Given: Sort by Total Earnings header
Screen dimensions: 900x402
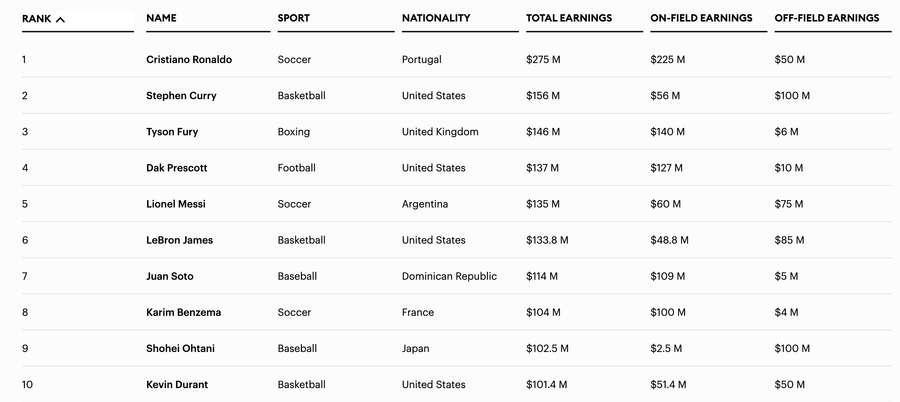Looking at the screenshot, I should pos(569,18).
